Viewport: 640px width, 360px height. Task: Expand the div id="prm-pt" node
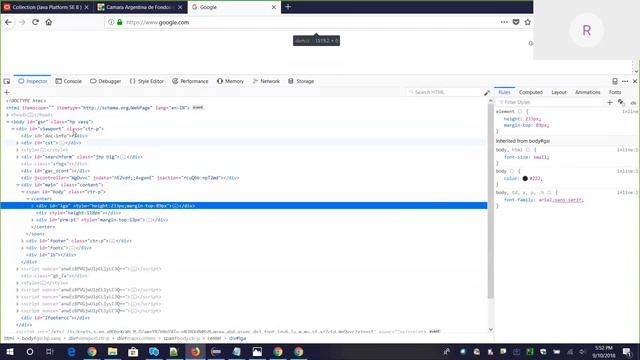click(33, 220)
